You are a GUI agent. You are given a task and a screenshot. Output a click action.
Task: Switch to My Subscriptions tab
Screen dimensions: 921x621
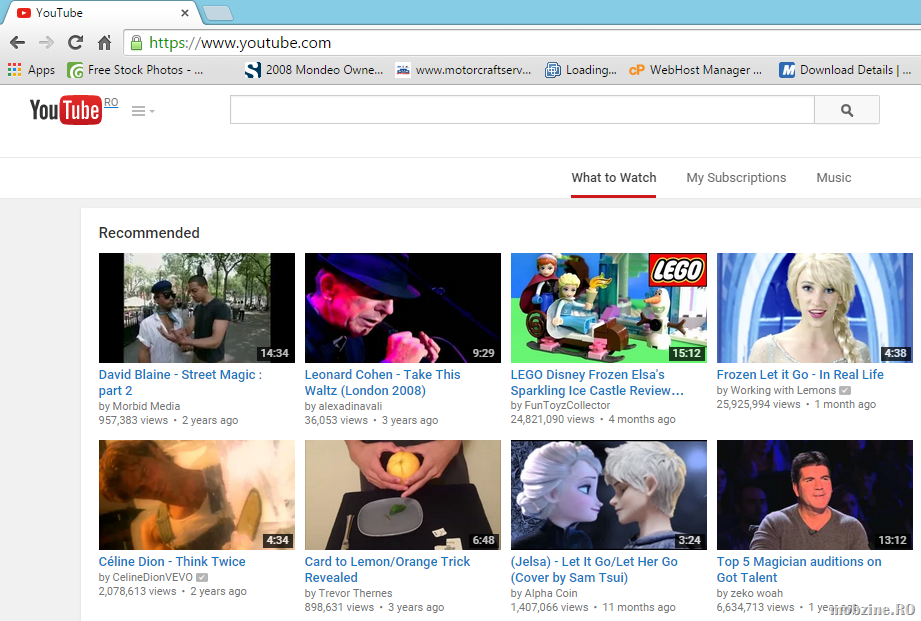tap(736, 177)
